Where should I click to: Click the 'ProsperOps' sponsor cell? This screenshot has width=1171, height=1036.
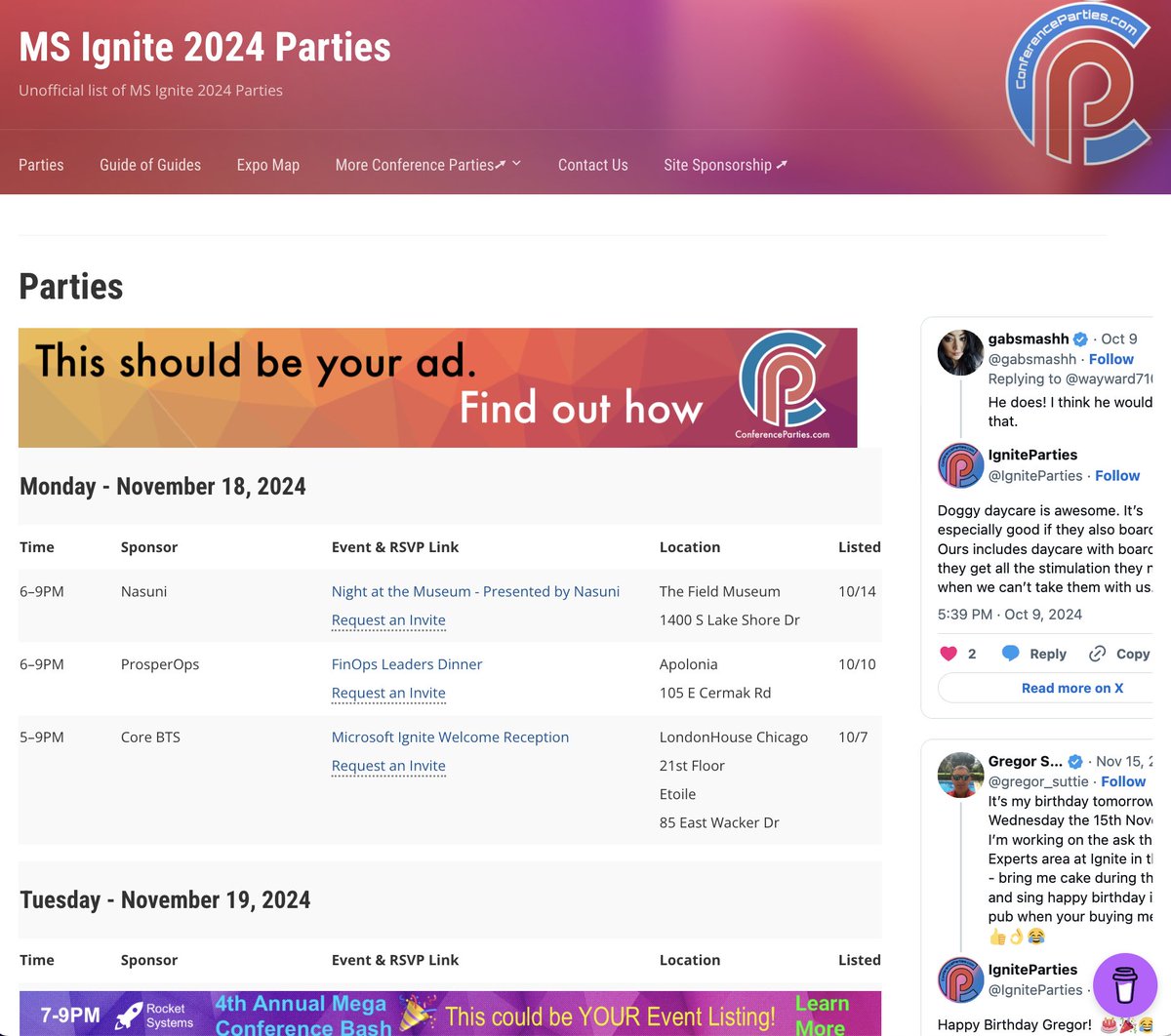click(160, 664)
